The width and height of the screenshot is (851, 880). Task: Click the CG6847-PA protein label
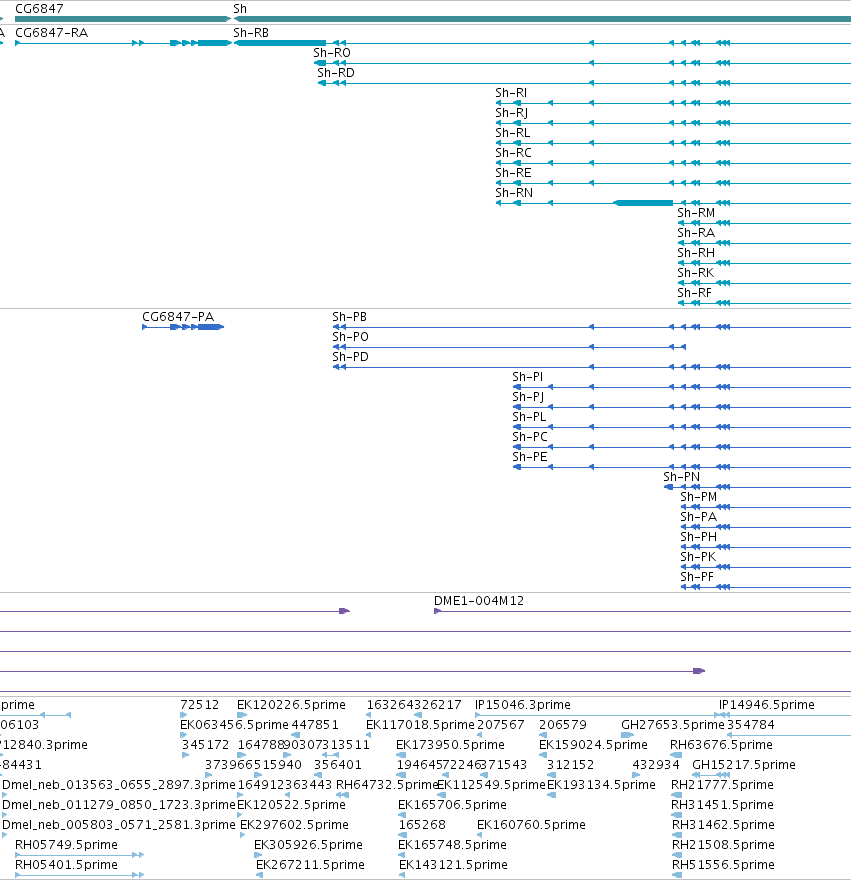[178, 317]
